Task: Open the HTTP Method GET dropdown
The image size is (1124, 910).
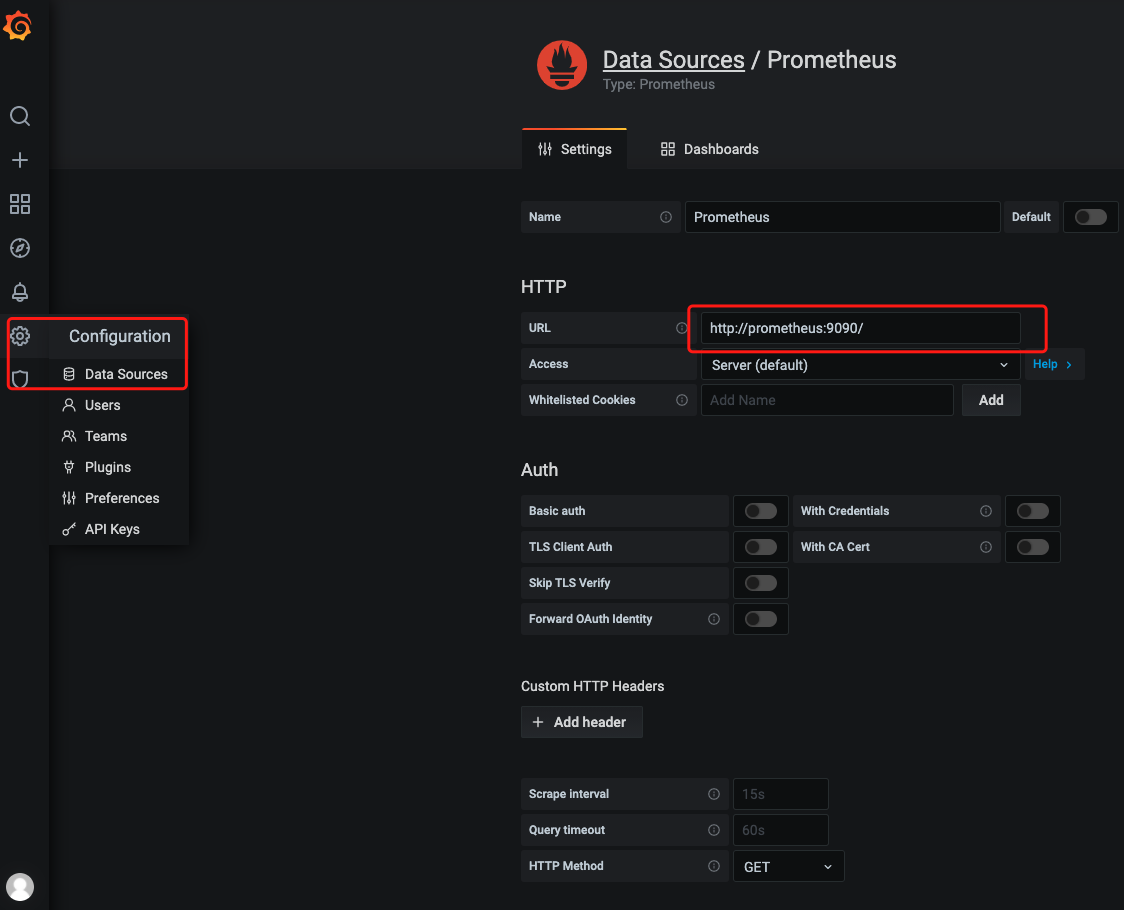Action: [788, 867]
